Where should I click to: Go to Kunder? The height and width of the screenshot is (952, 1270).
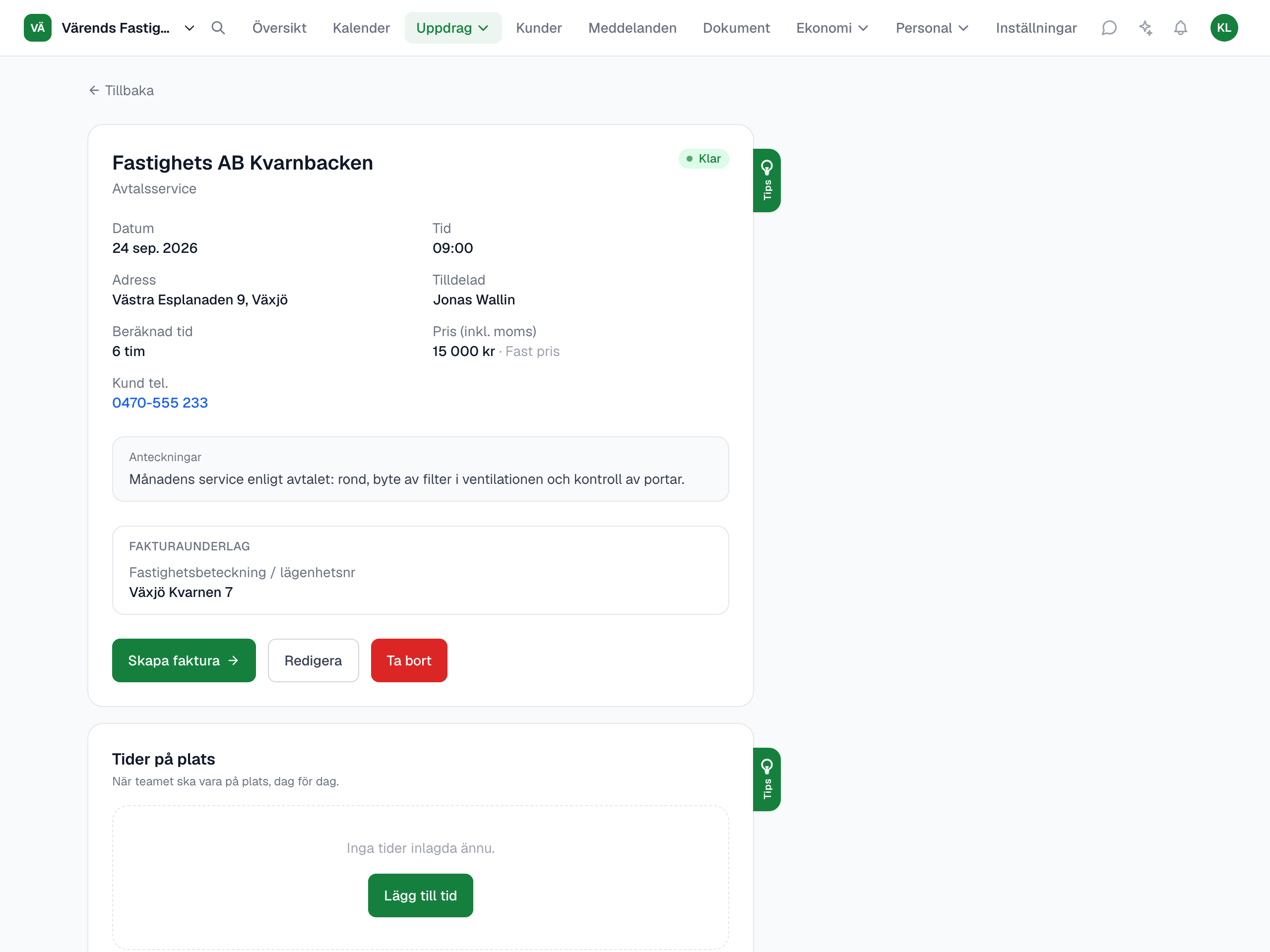(539, 28)
